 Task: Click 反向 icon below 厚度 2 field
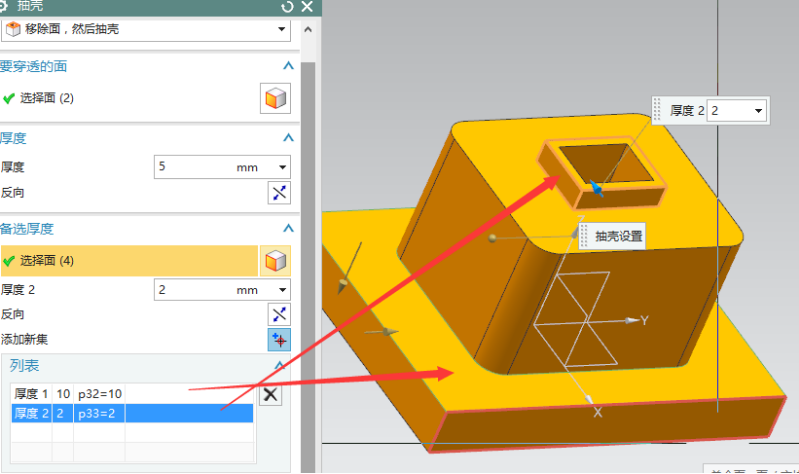click(x=279, y=315)
